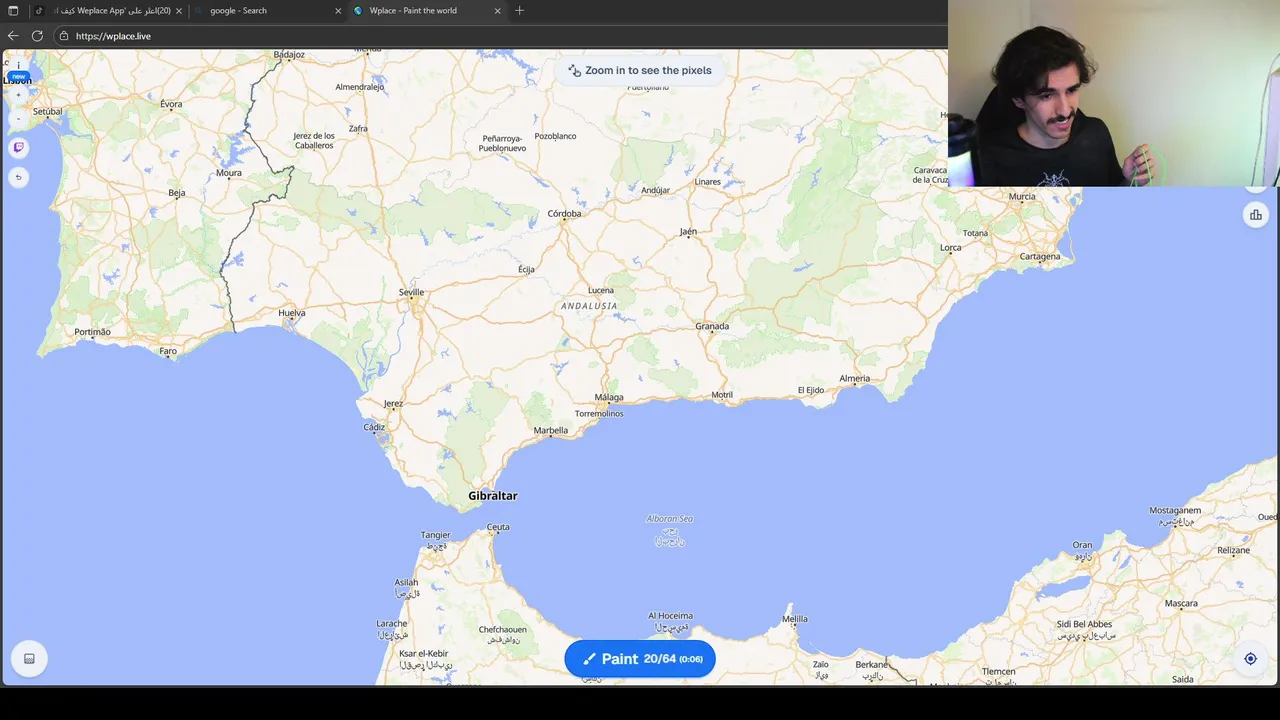
Task: Click the Alboran Sea label
Action: coord(670,519)
